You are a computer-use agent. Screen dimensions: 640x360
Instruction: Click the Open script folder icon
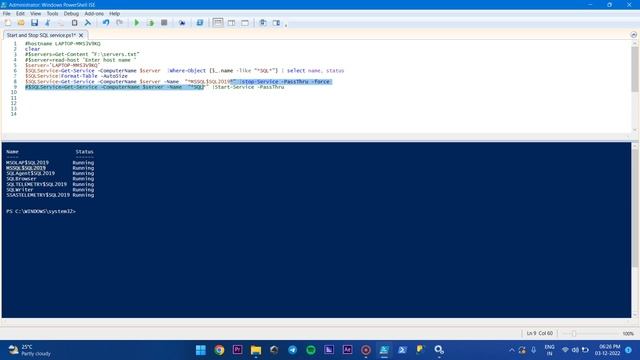pos(21,23)
